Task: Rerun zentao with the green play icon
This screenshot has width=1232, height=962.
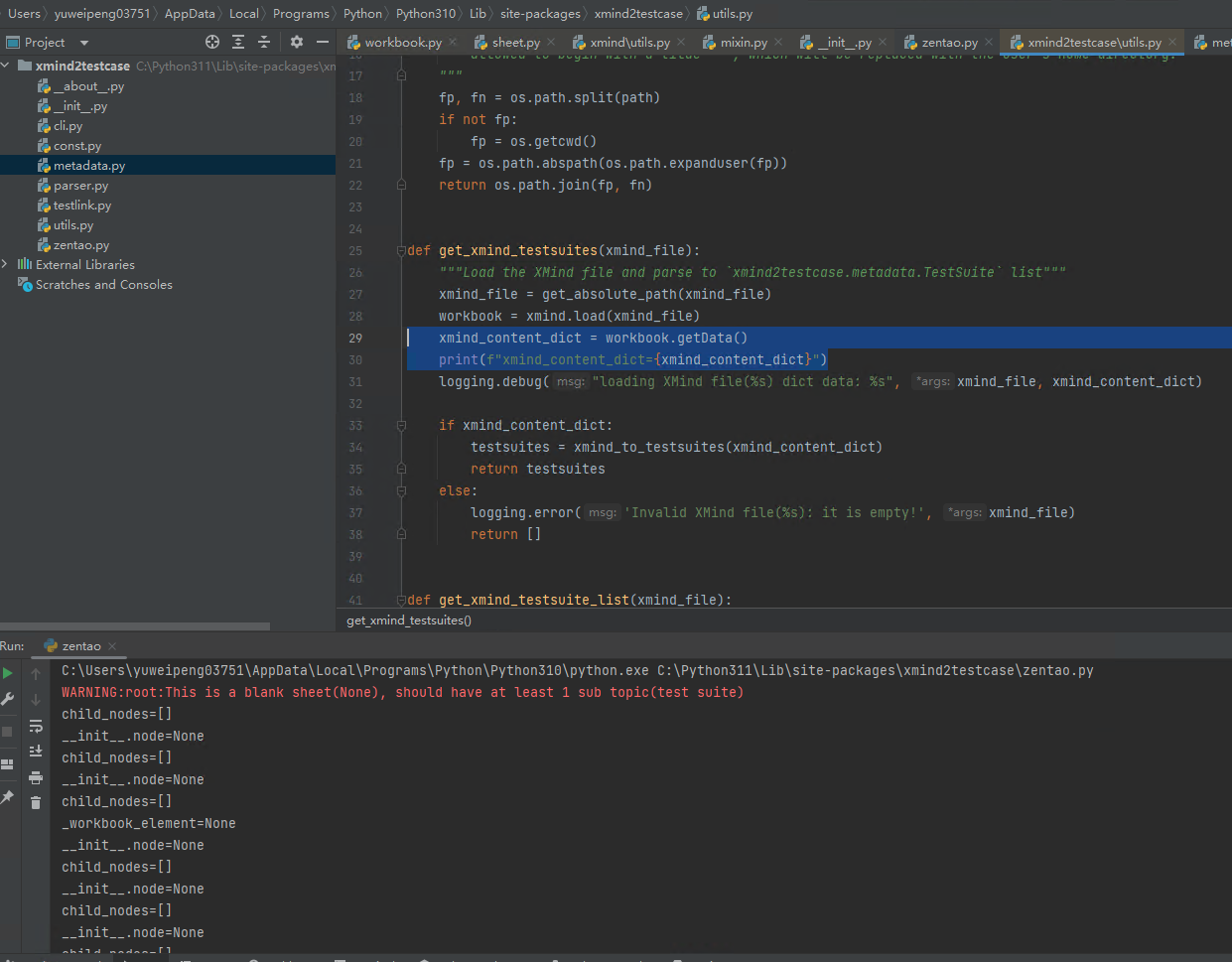Action: click(8, 673)
